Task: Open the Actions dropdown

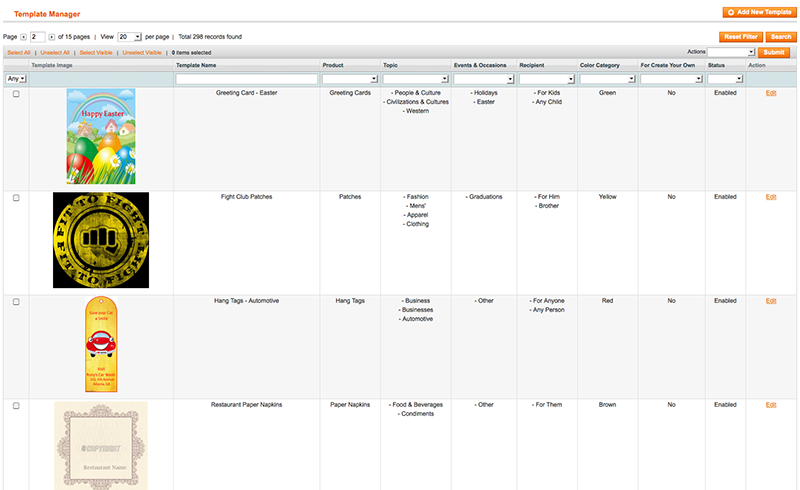Action: (731, 52)
